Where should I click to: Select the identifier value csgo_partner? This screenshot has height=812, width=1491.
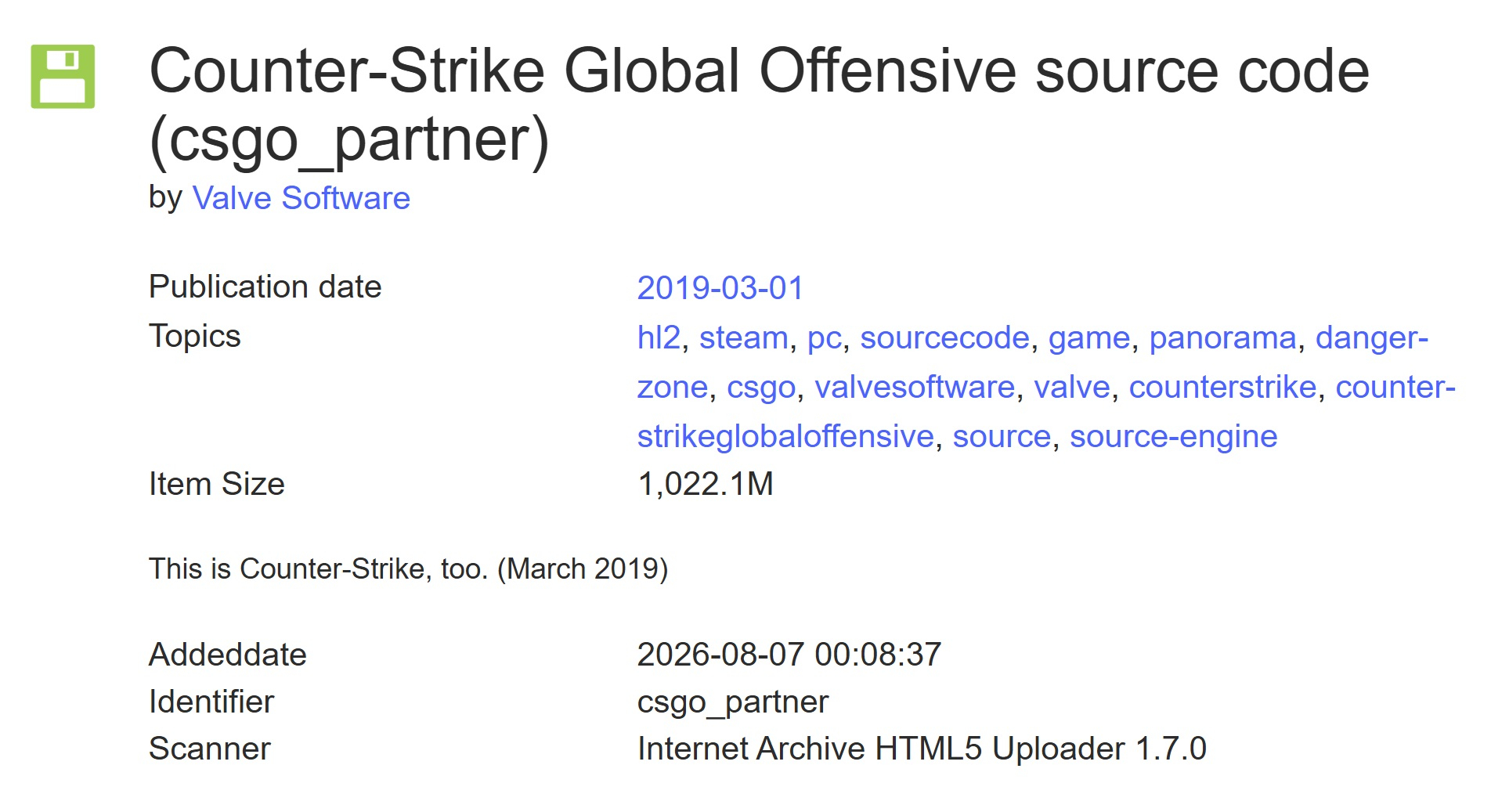(x=732, y=702)
